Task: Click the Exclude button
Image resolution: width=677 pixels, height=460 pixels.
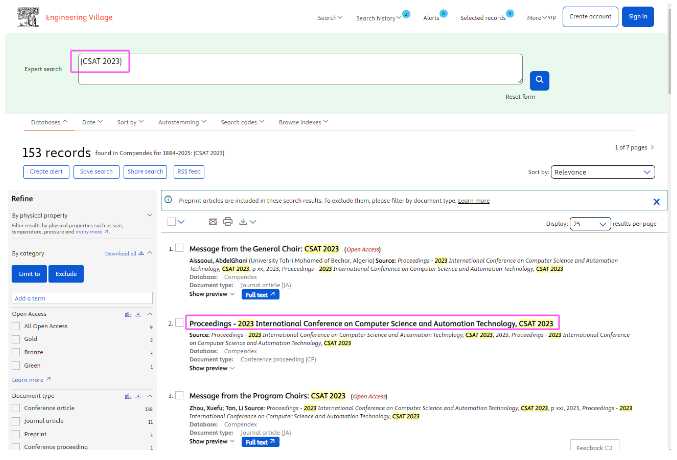Action: (66, 274)
